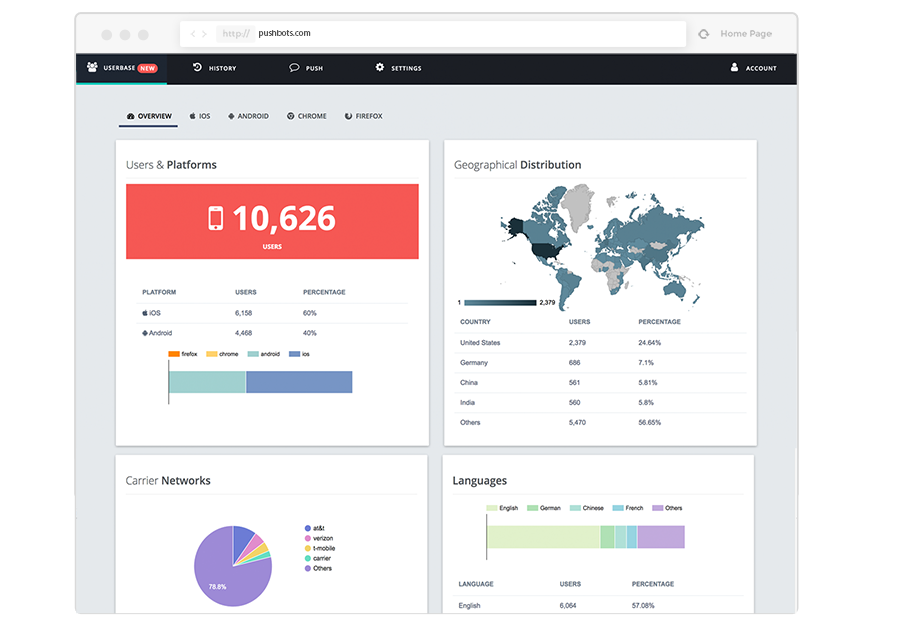900x627 pixels.
Task: Open the Firefox platform tab
Action: coord(363,116)
